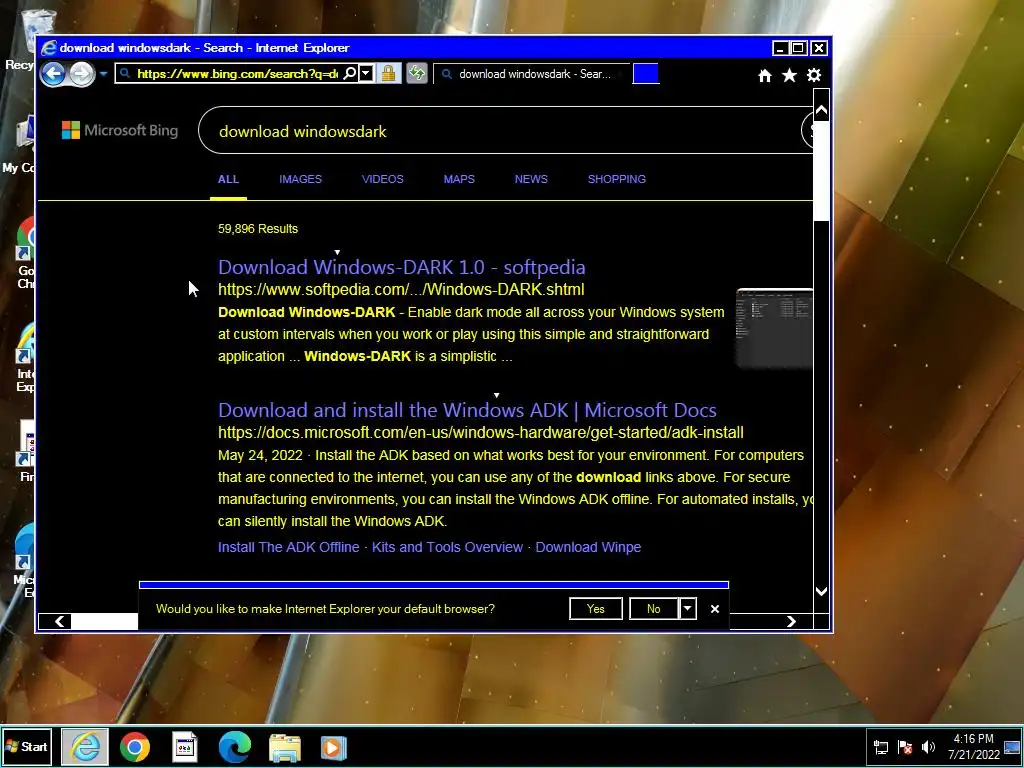This screenshot has width=1024, height=768.
Task: Switch to the NEWS tab
Action: pos(531,179)
